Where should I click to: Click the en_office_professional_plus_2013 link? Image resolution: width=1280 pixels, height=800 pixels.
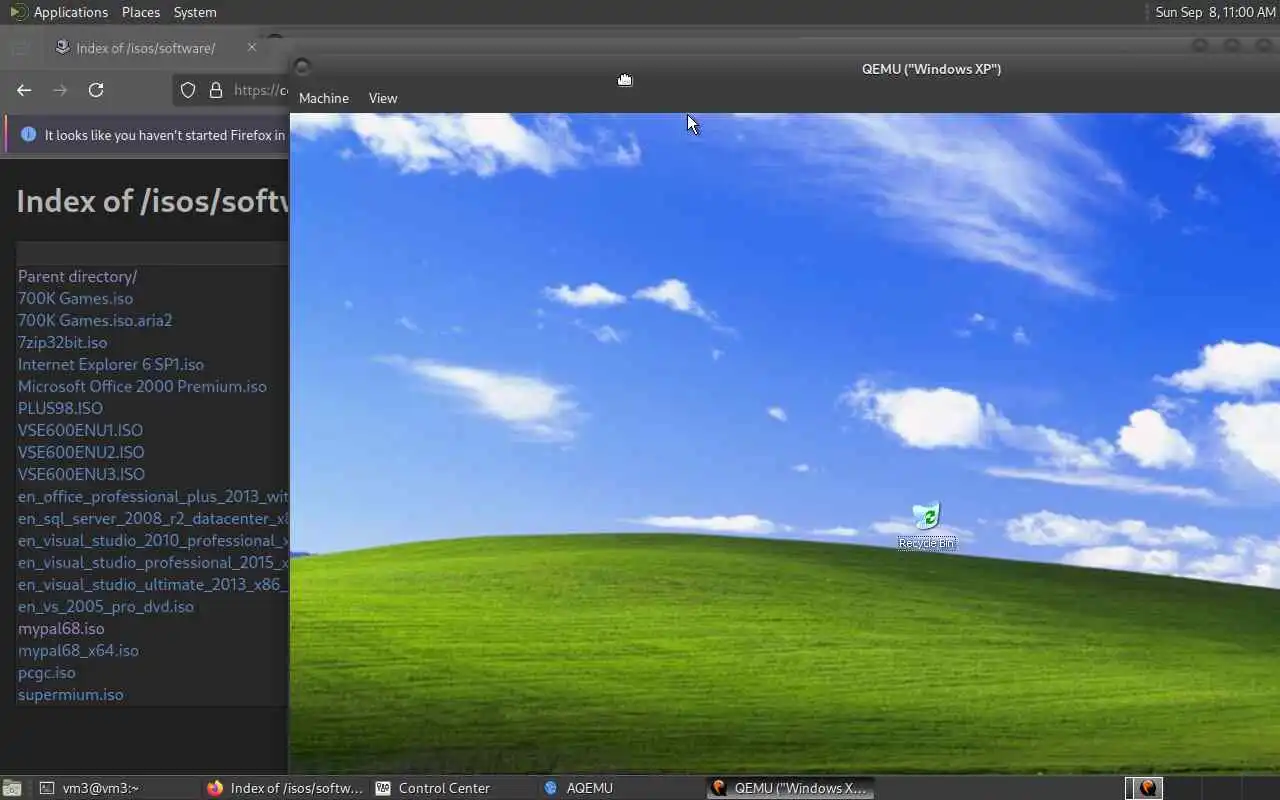[x=153, y=496]
